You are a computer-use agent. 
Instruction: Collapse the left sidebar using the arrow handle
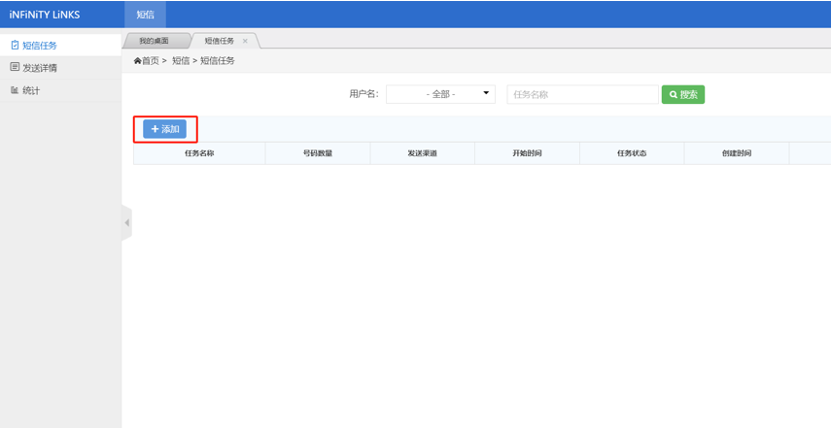(x=127, y=223)
